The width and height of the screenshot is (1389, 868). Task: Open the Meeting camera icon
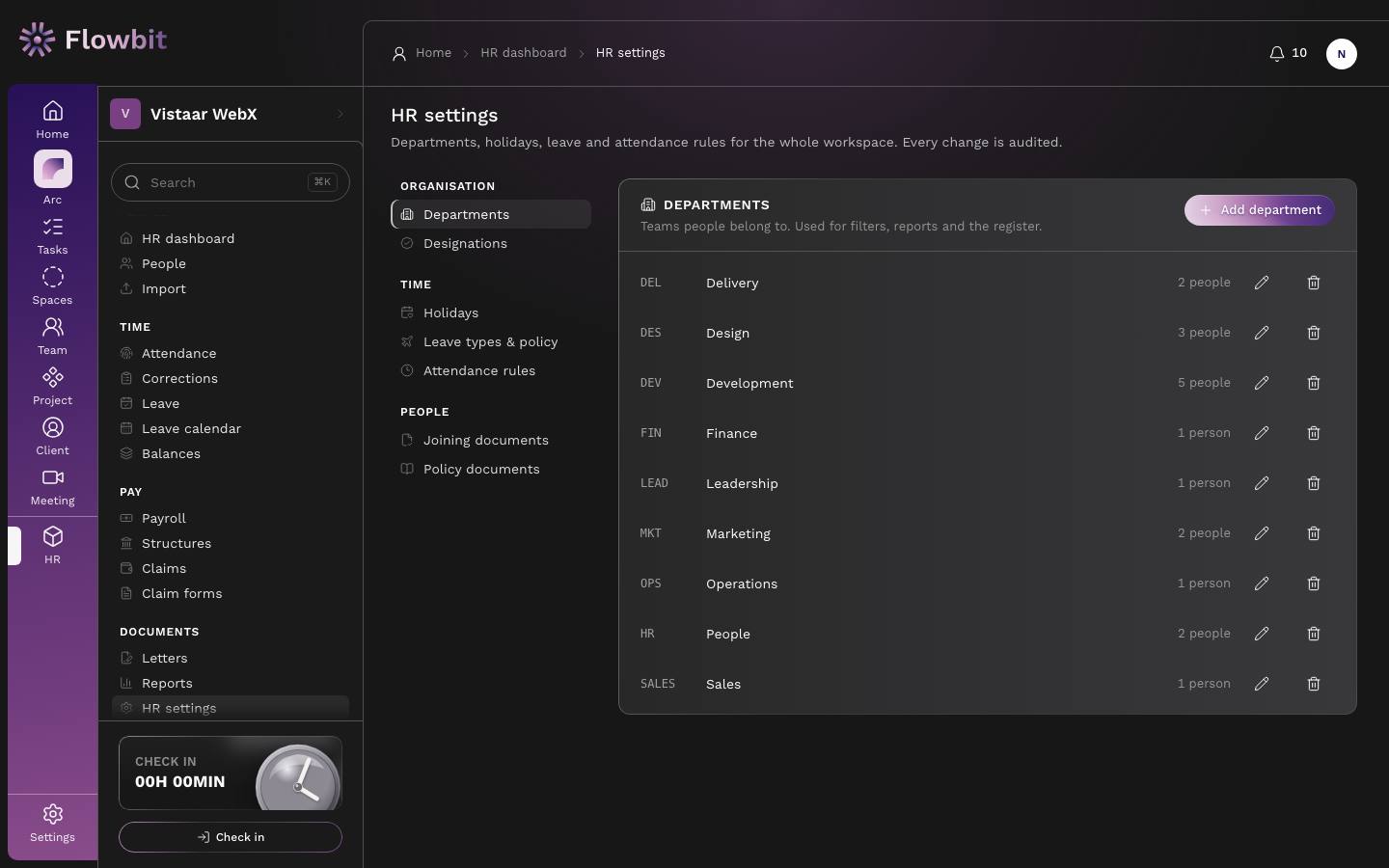[x=52, y=478]
